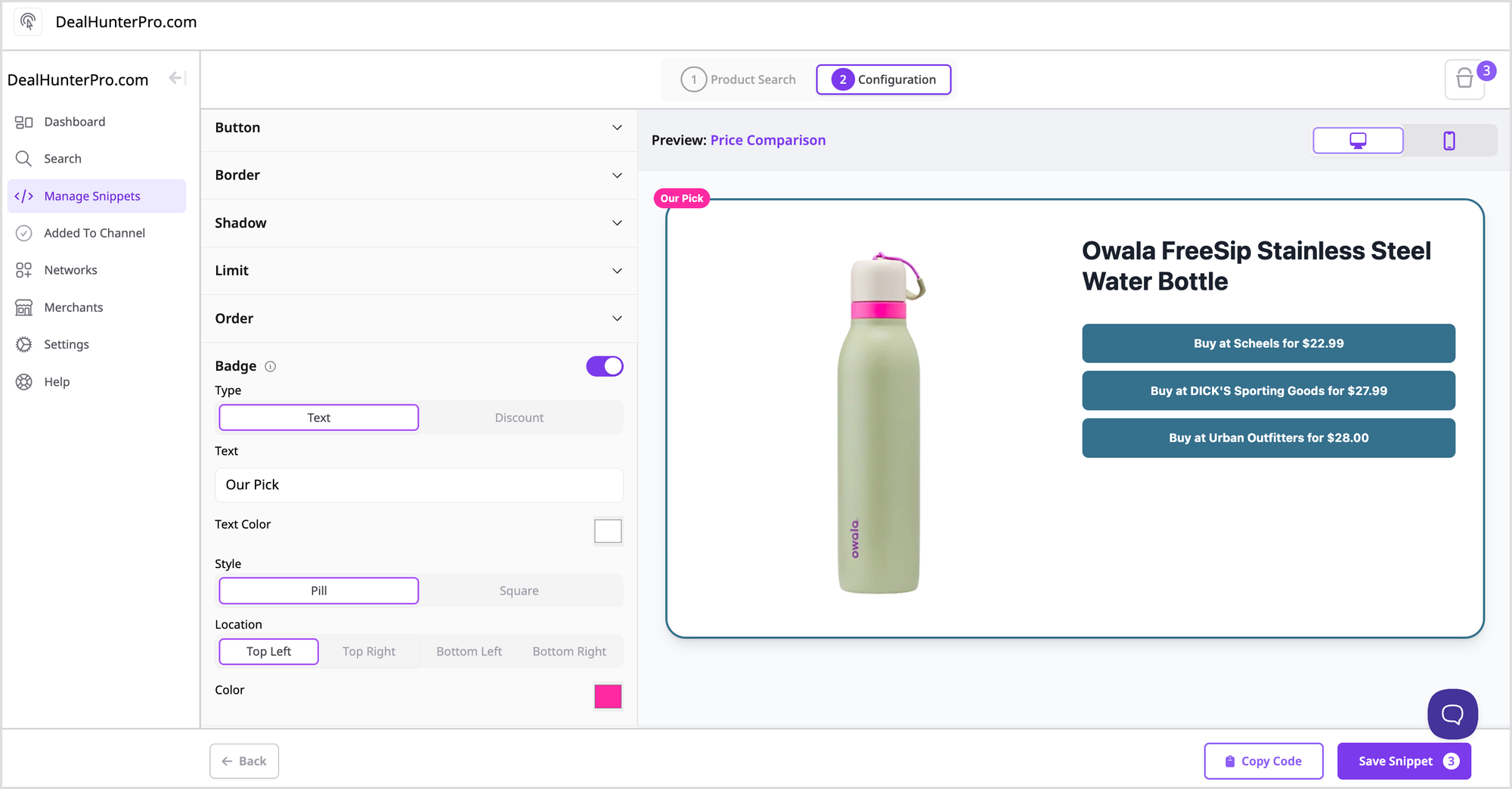Click the Owala water bottle product image
This screenshot has height=789, width=1512.
click(880, 423)
